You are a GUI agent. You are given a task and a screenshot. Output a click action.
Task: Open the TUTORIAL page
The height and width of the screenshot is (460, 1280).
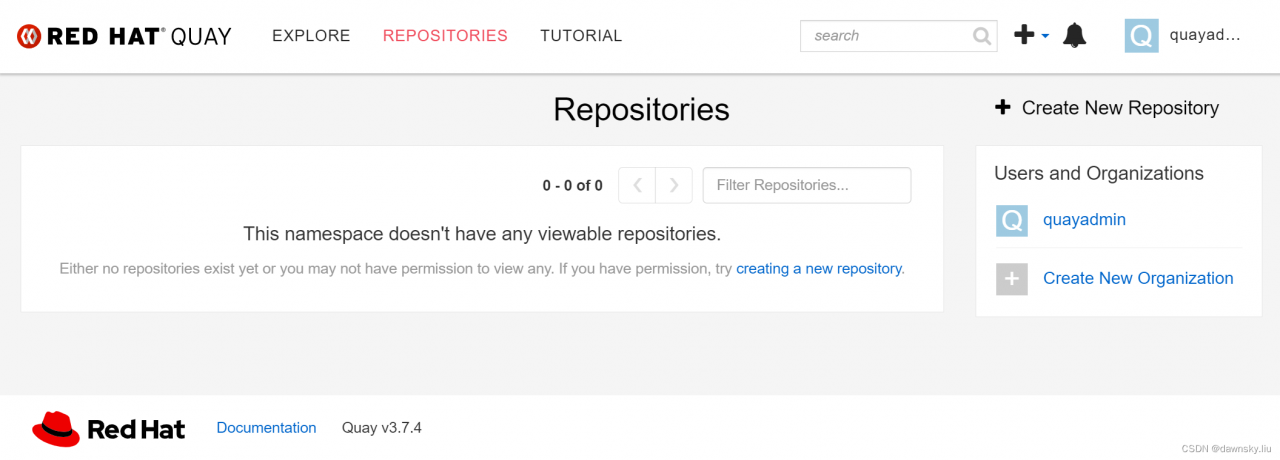click(x=581, y=36)
